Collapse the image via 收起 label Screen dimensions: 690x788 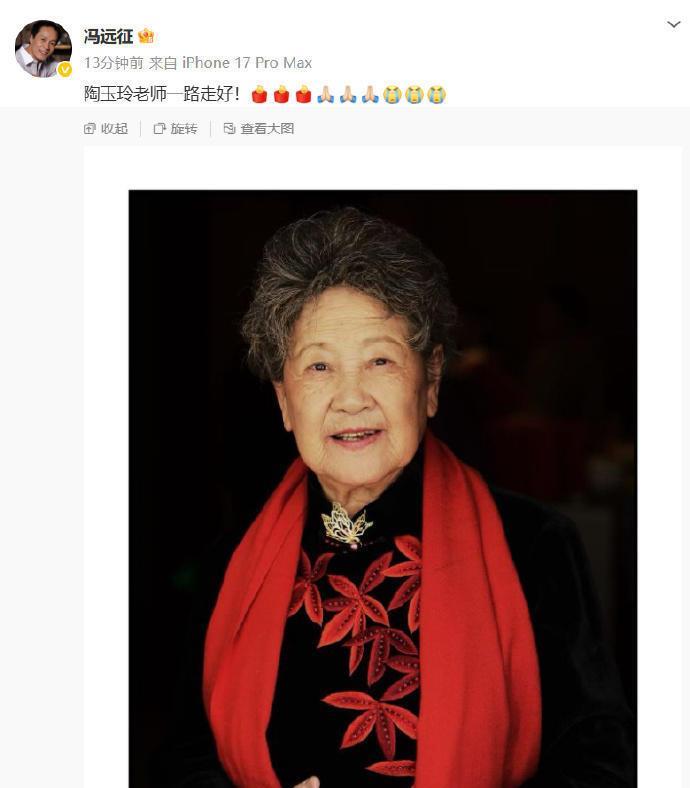pos(114,129)
